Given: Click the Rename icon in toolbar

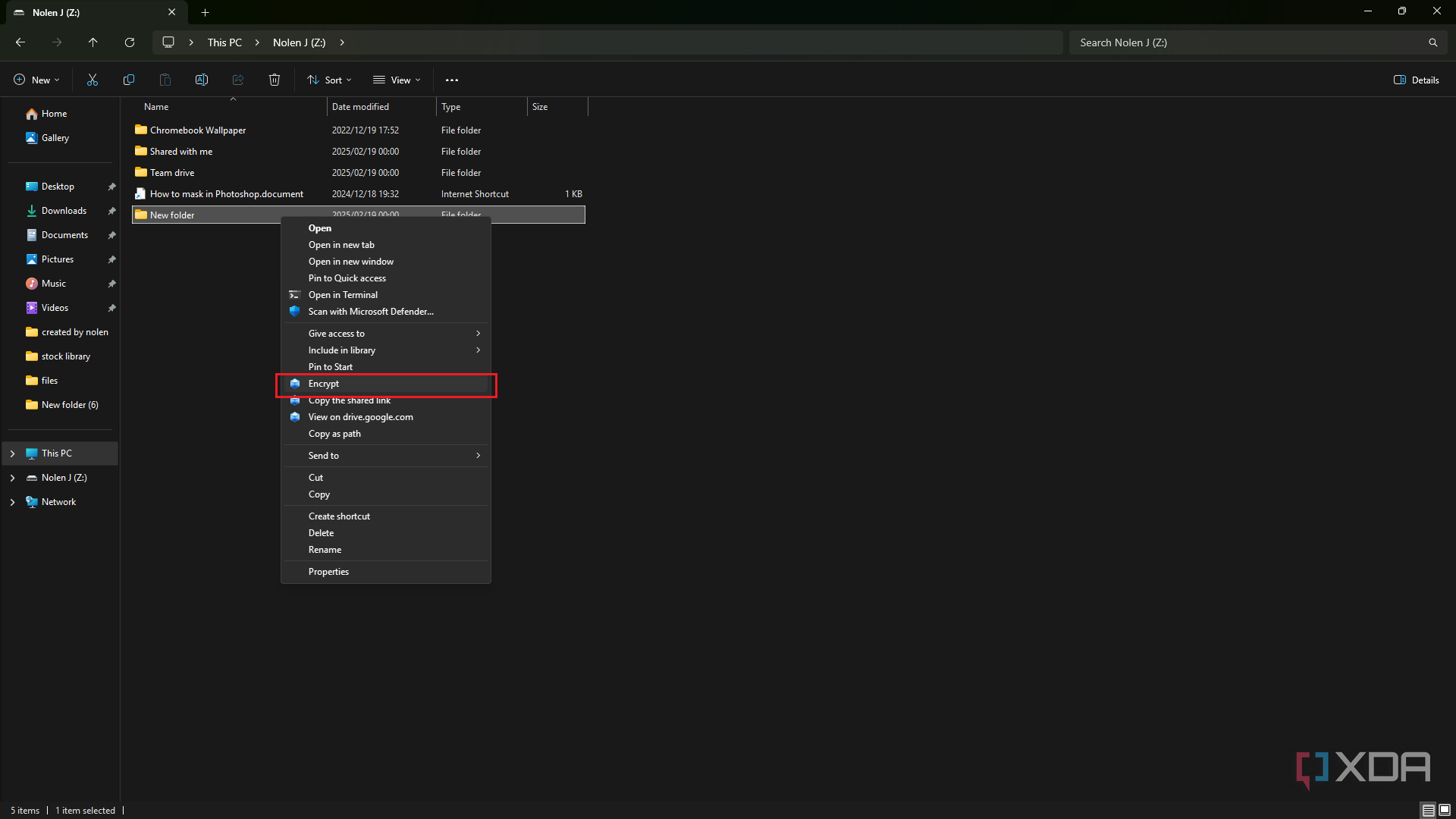Looking at the screenshot, I should 202,80.
